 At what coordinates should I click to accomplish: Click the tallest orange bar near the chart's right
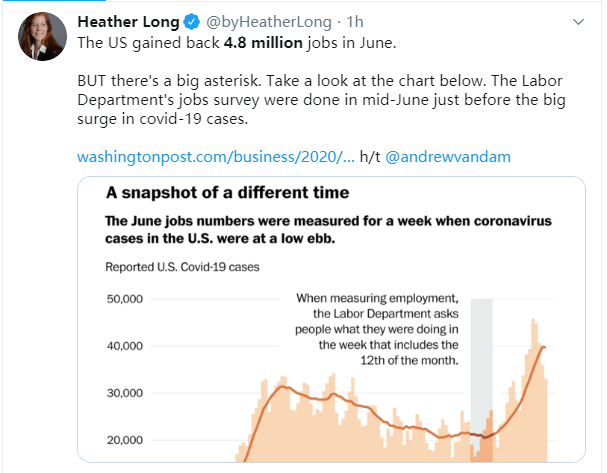pos(533,390)
